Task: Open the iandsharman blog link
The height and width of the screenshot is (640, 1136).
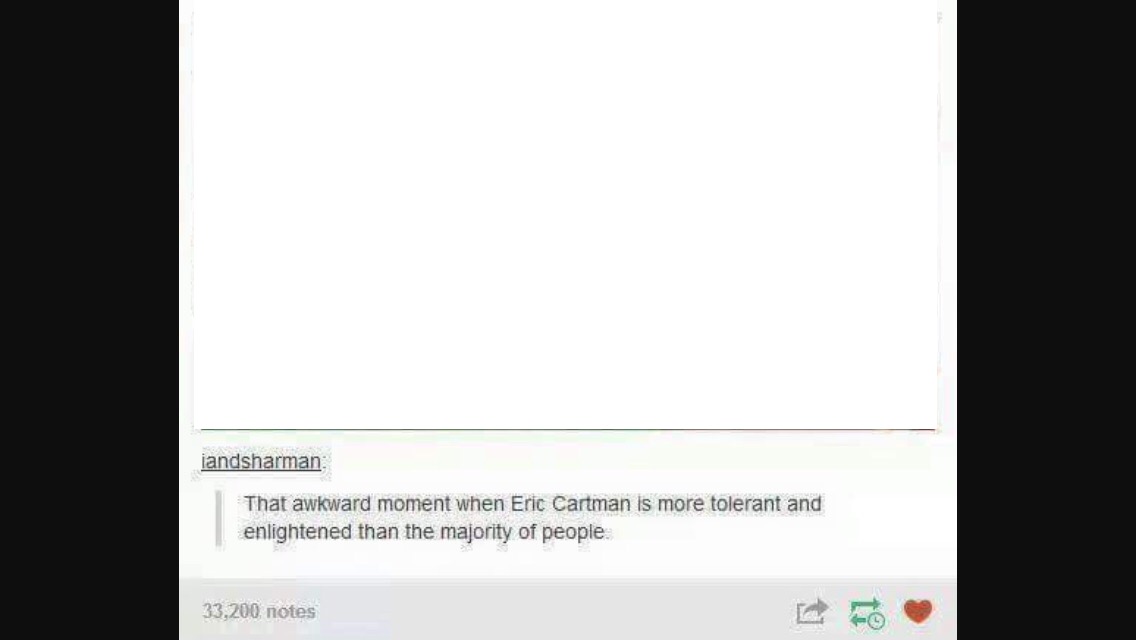Action: coord(261,462)
